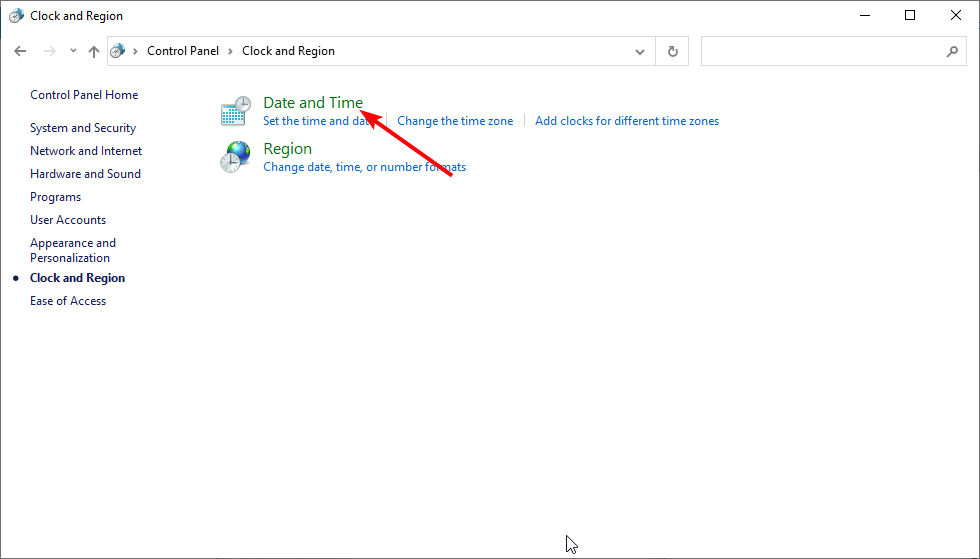Viewport: 980px width, 559px height.
Task: Select Clock and Region in the breadcrumb
Action: (288, 51)
